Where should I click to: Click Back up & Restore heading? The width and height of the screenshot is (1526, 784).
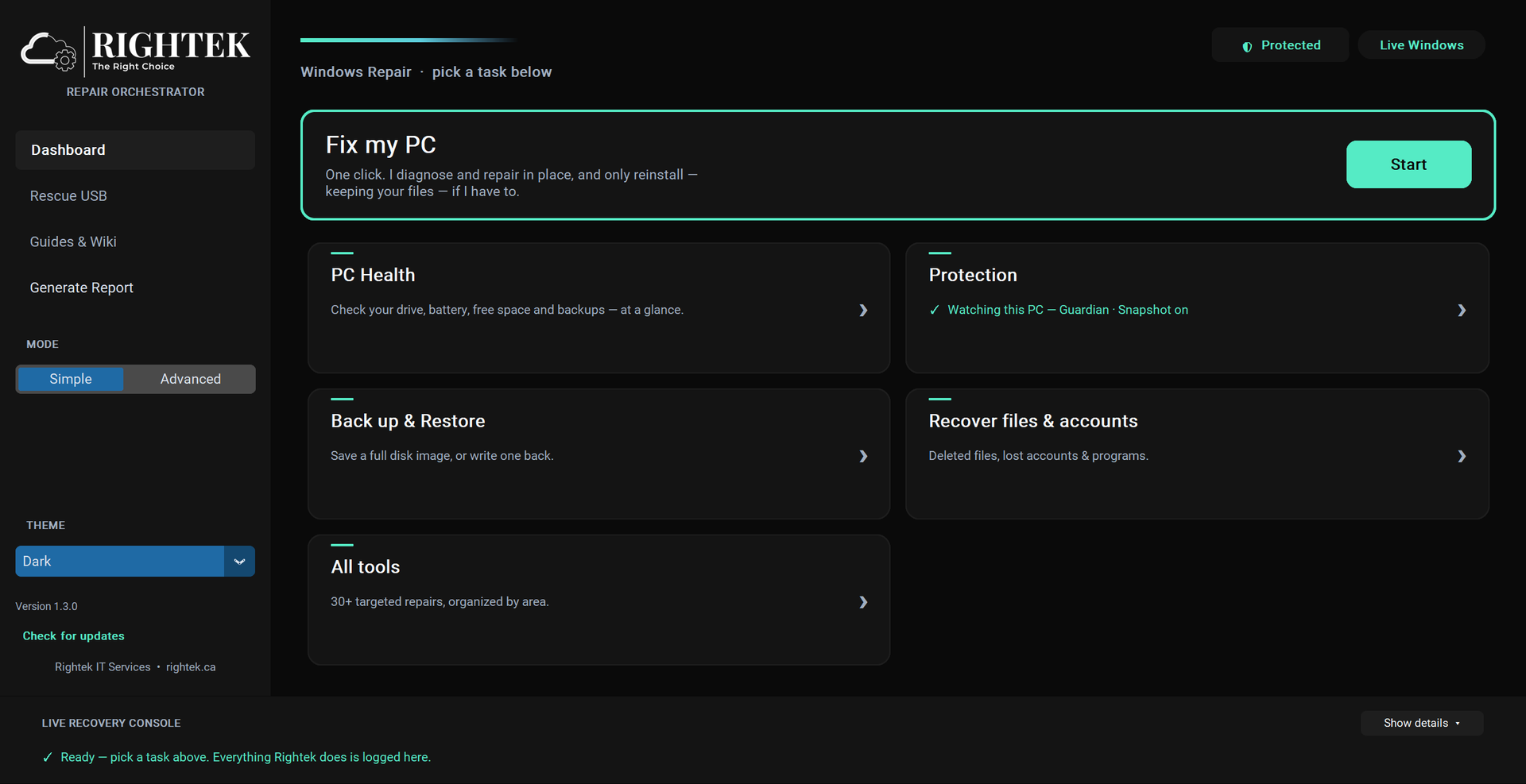tap(408, 421)
